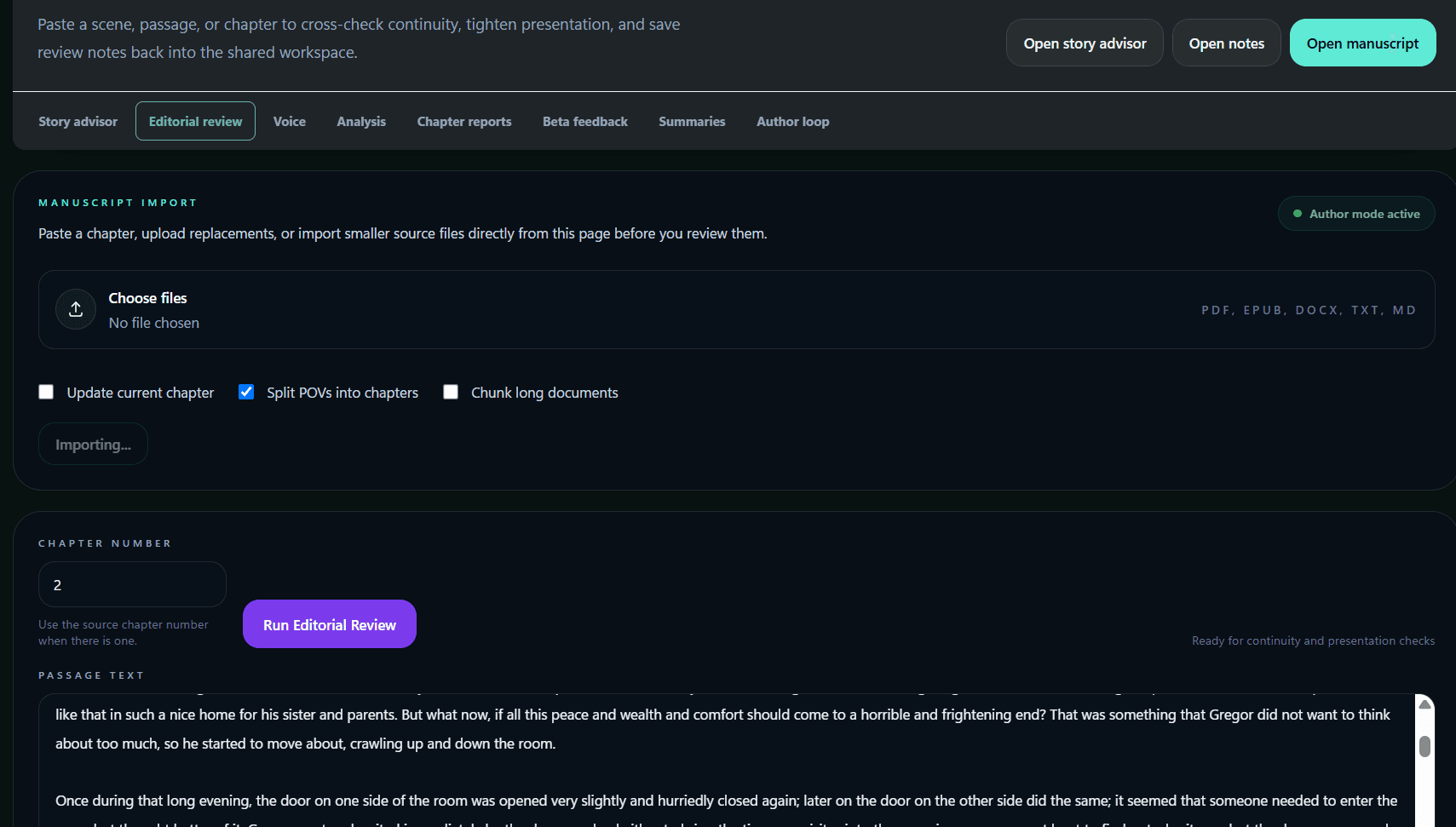Switch to Beta feedback tab
Image resolution: width=1456 pixels, height=827 pixels.
pyautogui.click(x=585, y=121)
